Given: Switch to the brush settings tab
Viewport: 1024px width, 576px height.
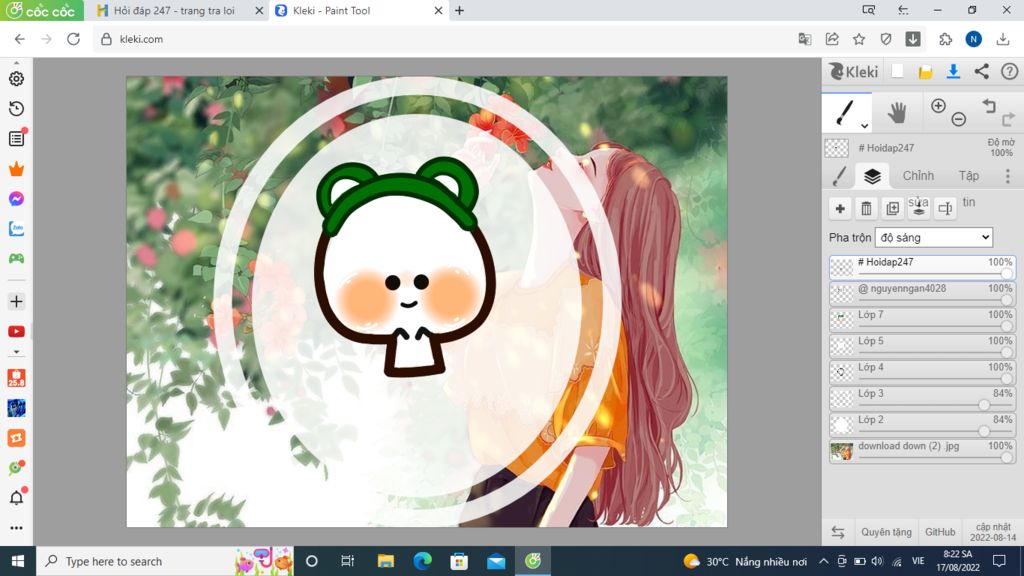Looking at the screenshot, I should pyautogui.click(x=840, y=176).
